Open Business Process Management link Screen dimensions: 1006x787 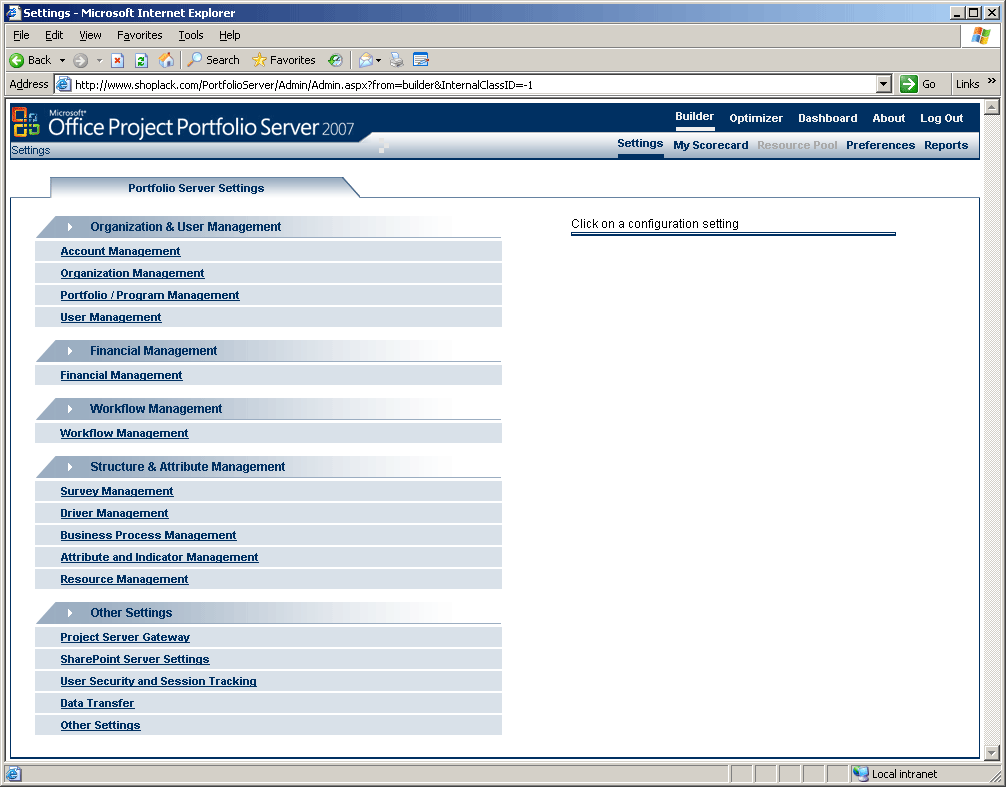(148, 536)
